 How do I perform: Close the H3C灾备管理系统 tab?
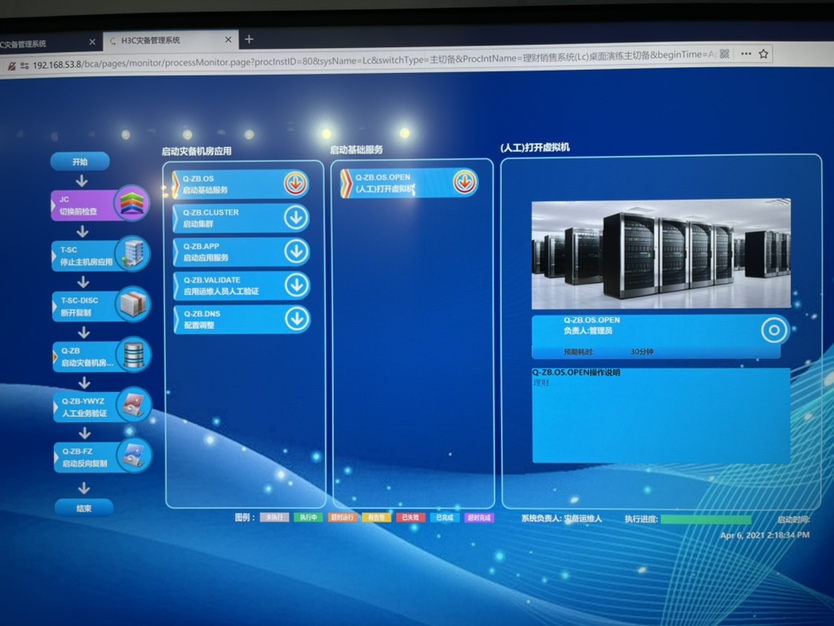point(228,39)
